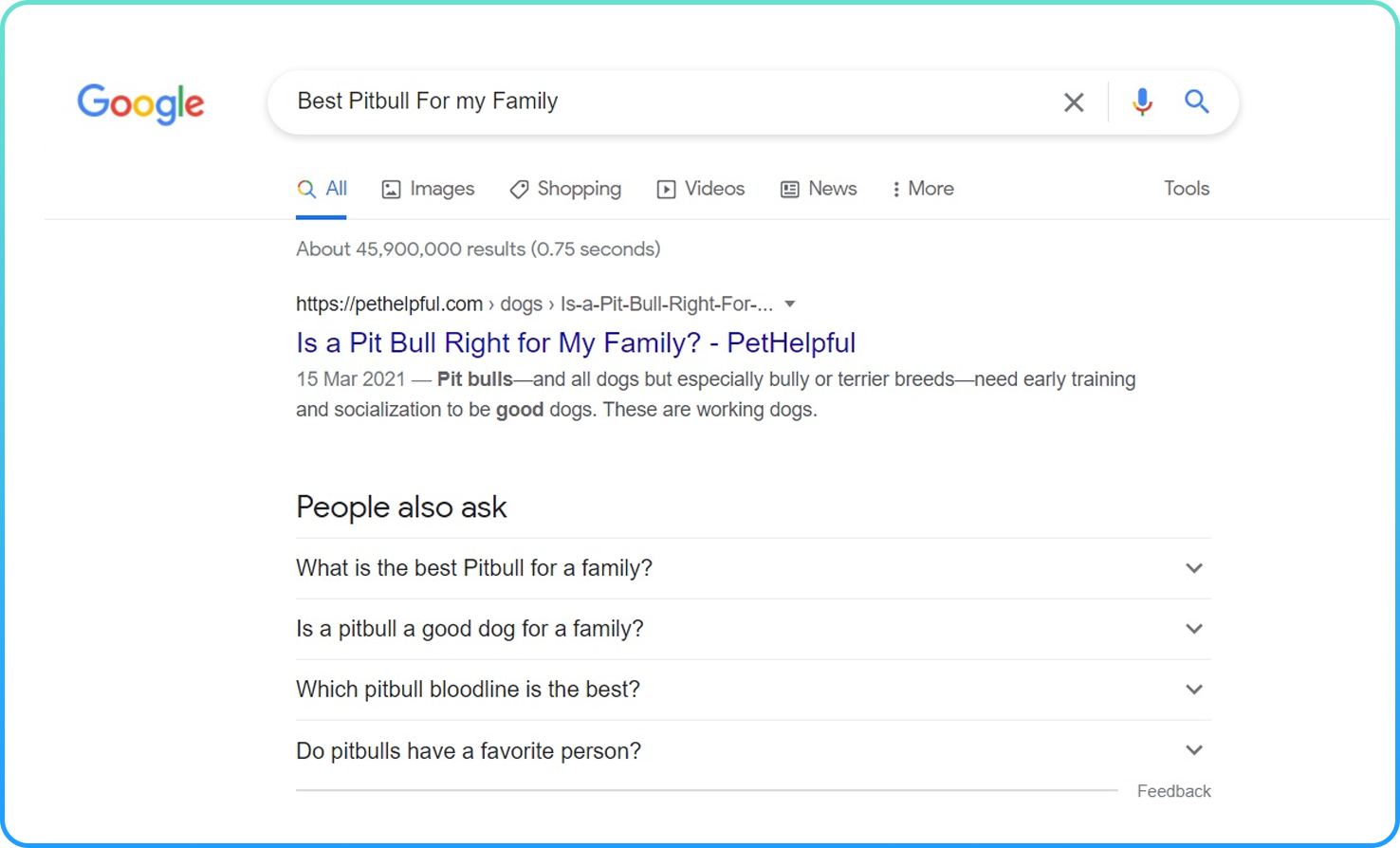Screen dimensions: 1400x848
Task: Expand "Which pitbull bloodline is the best?"
Action: [1193, 690]
